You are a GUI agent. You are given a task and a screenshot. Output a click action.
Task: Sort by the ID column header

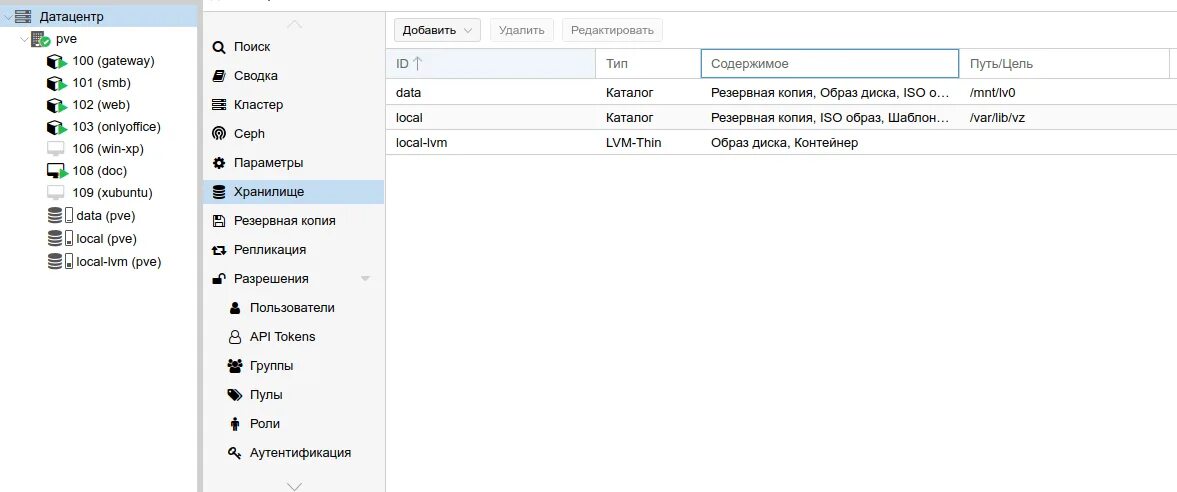point(410,64)
